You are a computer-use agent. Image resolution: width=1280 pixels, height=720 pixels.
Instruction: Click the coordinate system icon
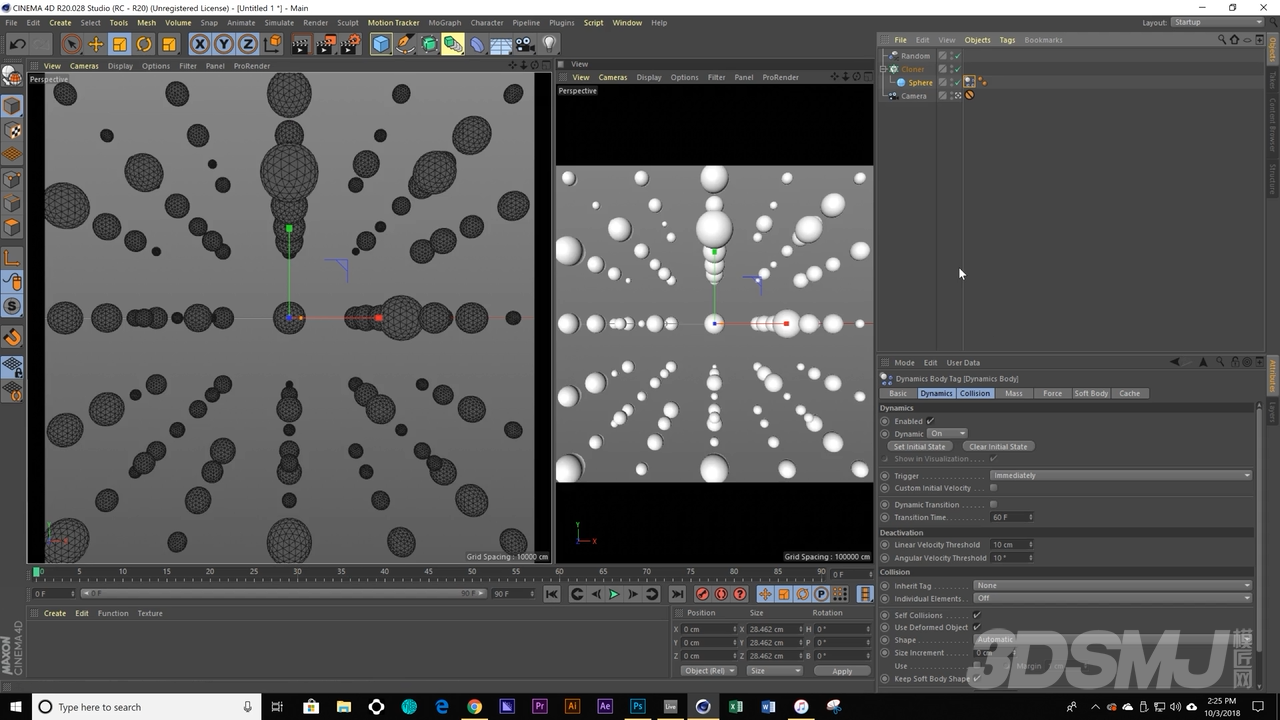[x=272, y=44]
